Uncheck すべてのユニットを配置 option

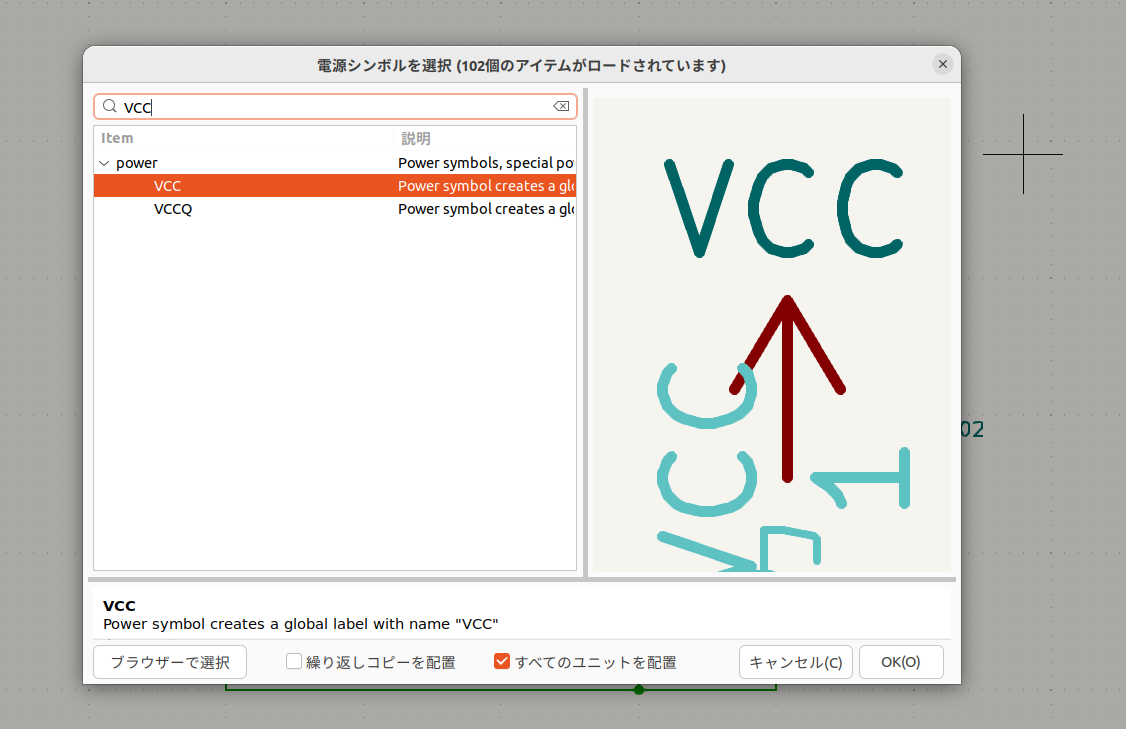503,662
